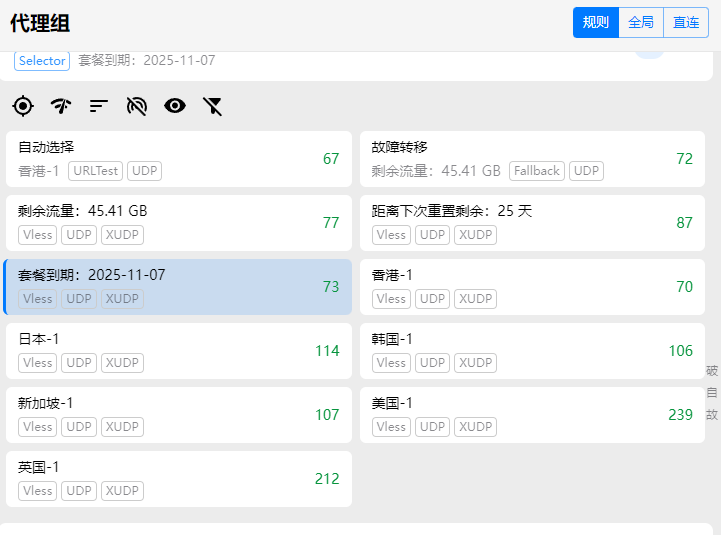
Task: Click the Selector tag in group header
Action: 42,61
